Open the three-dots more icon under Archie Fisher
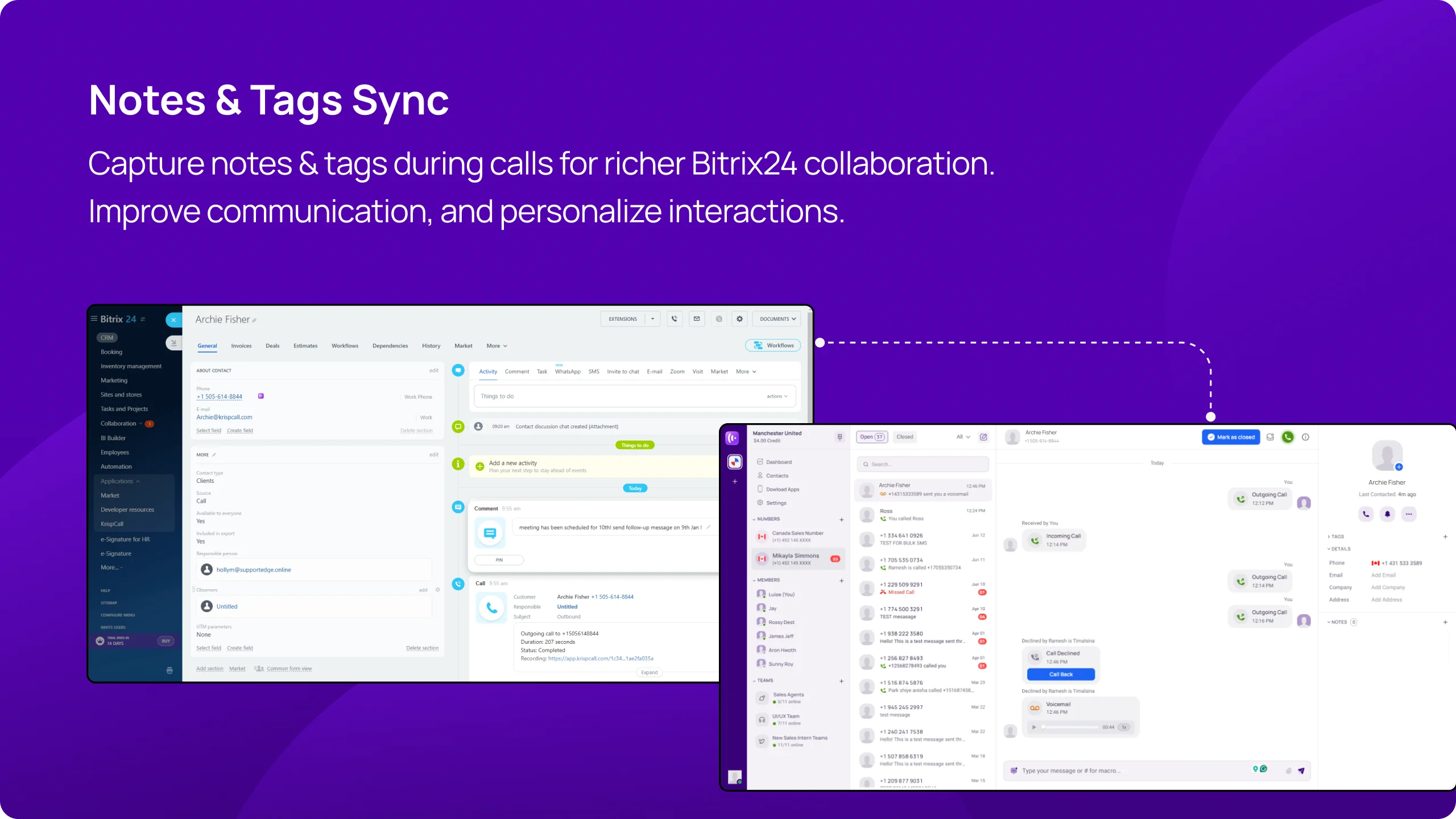 [1409, 514]
